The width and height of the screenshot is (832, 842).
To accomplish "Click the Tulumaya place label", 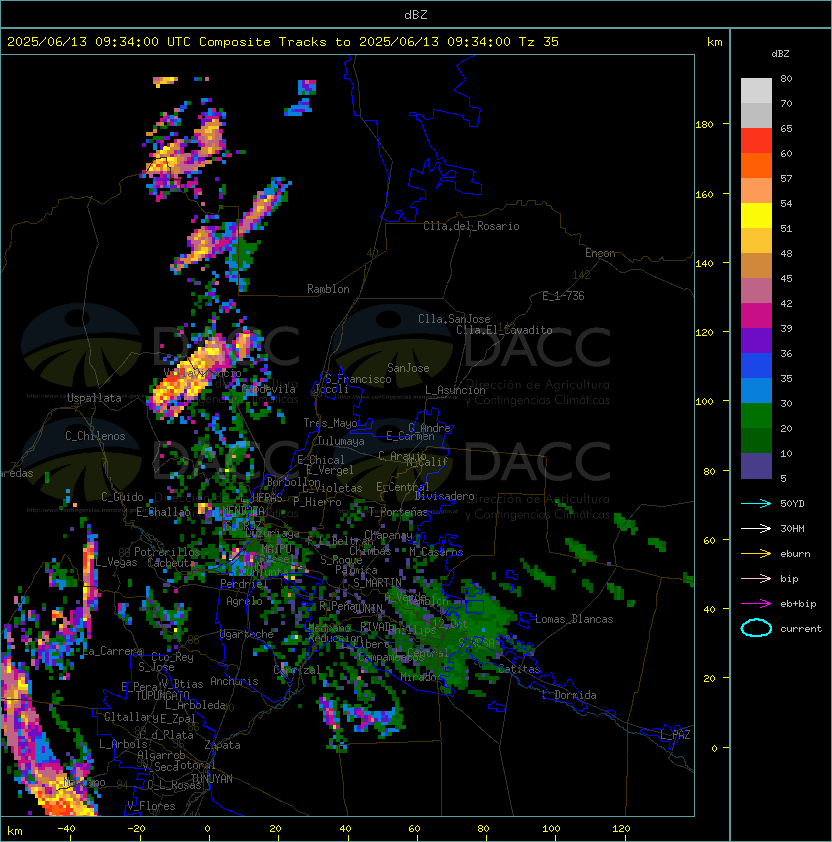I will [x=341, y=441].
